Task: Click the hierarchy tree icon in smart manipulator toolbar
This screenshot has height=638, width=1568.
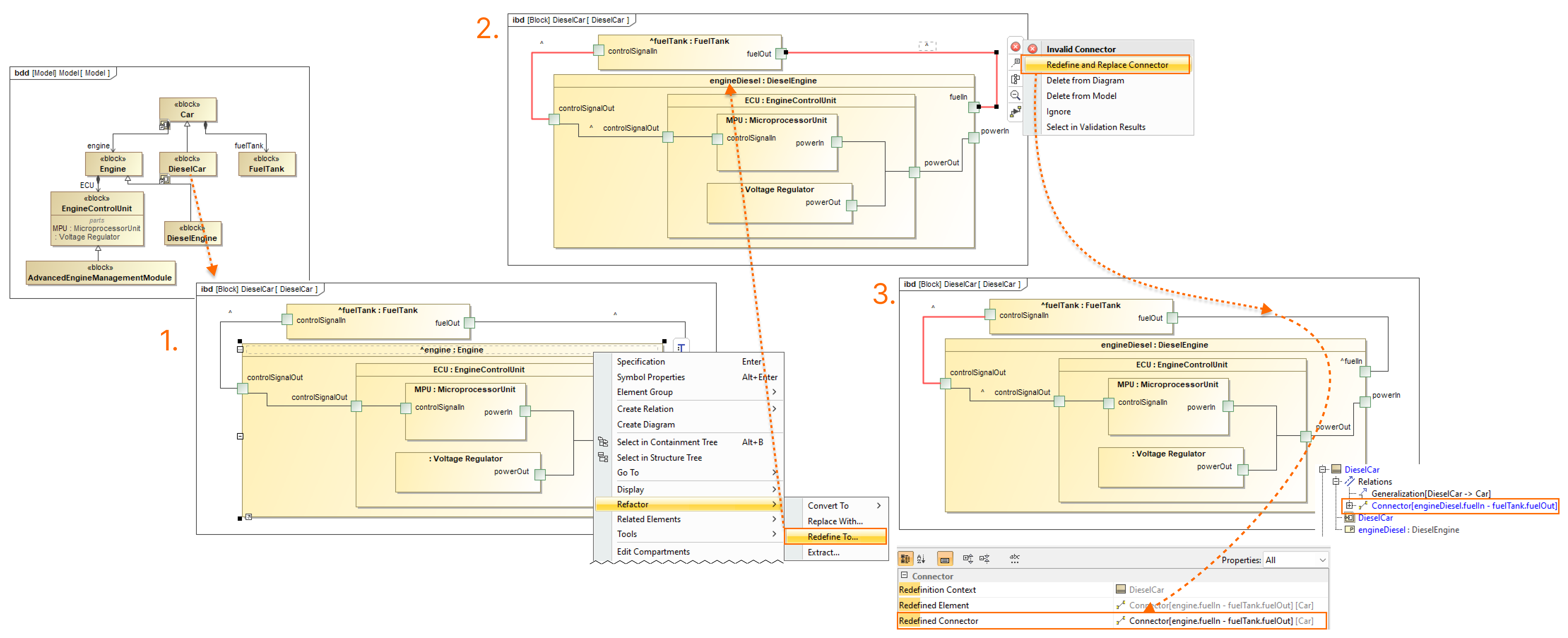Action: 1015,78
